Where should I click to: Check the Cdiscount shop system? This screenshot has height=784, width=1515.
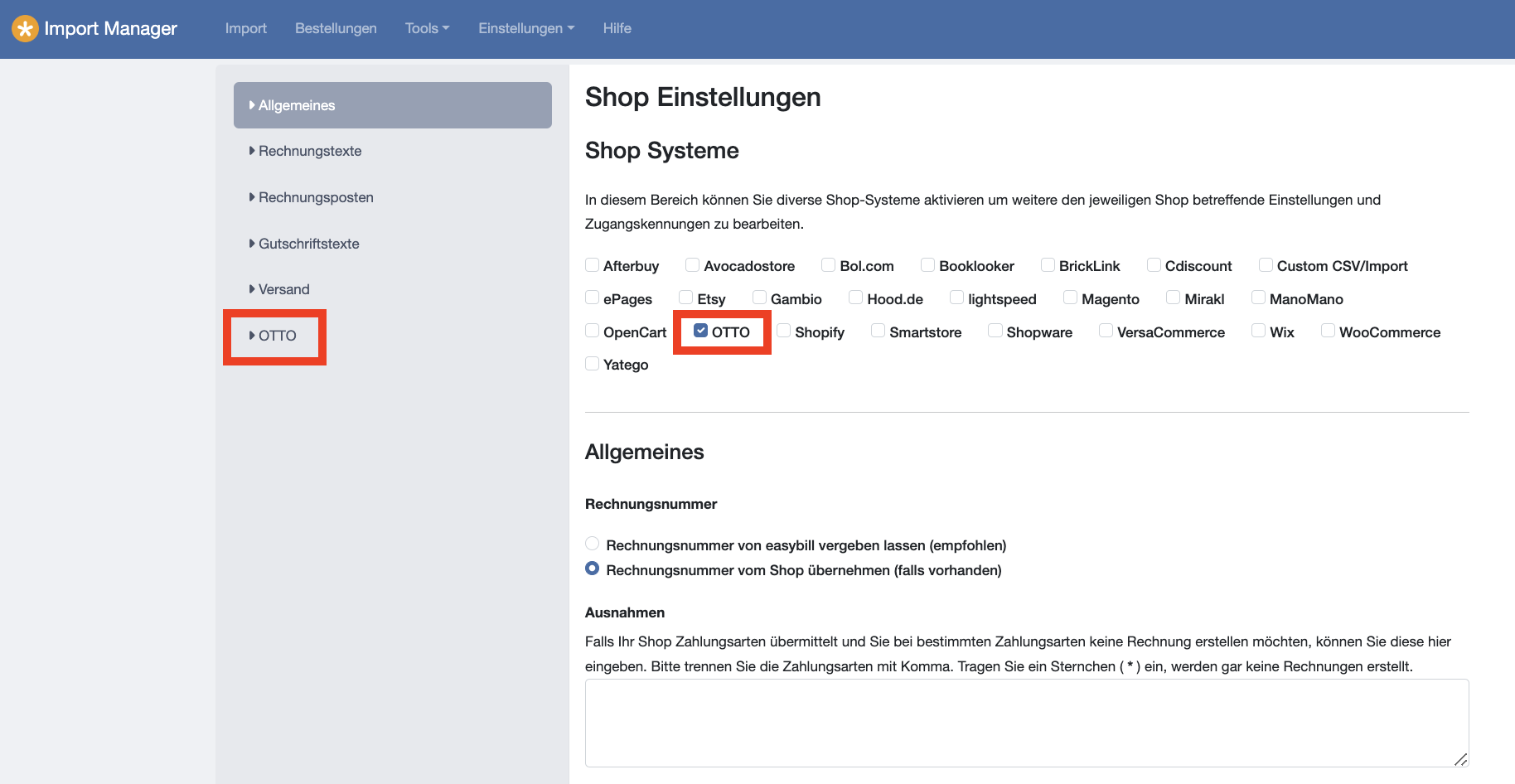point(1154,265)
